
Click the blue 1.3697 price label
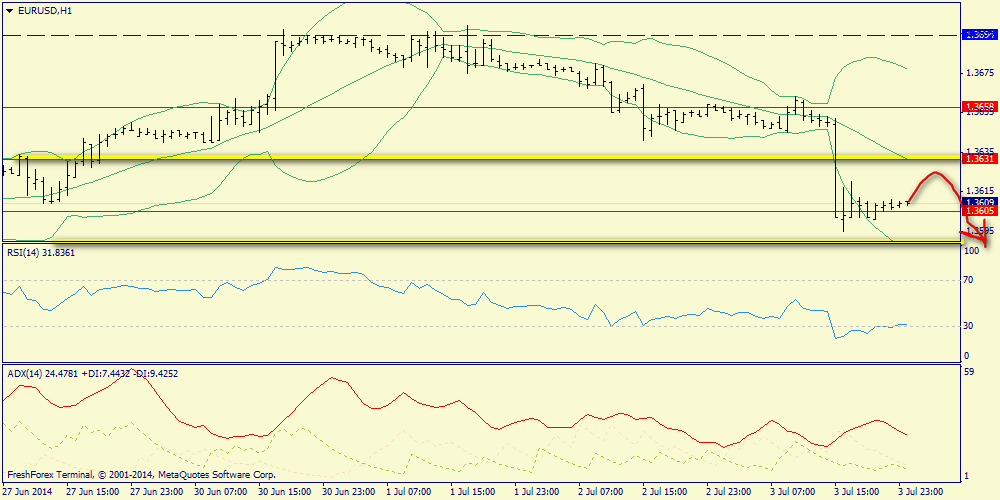coord(980,34)
